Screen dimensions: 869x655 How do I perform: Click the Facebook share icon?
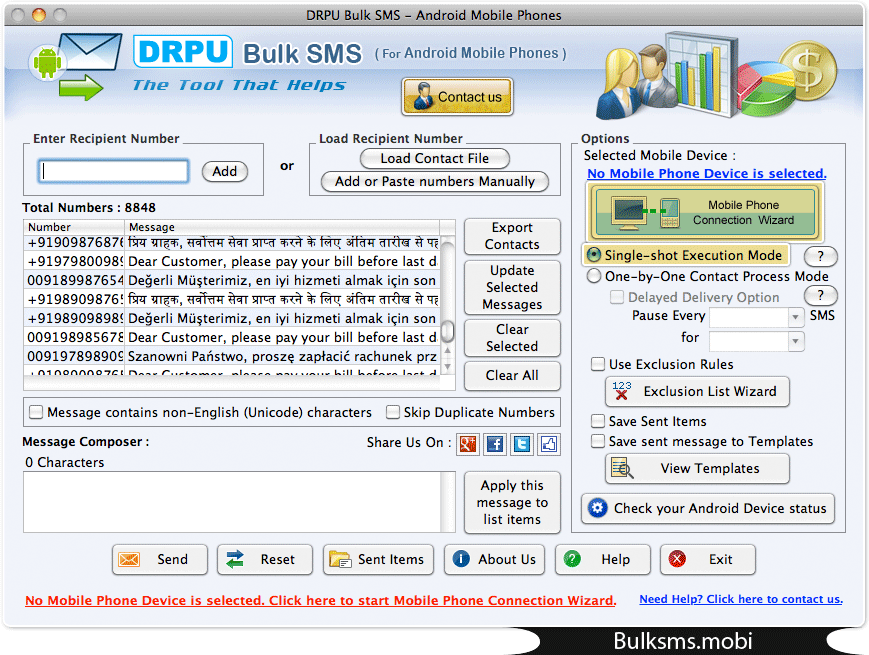click(495, 444)
